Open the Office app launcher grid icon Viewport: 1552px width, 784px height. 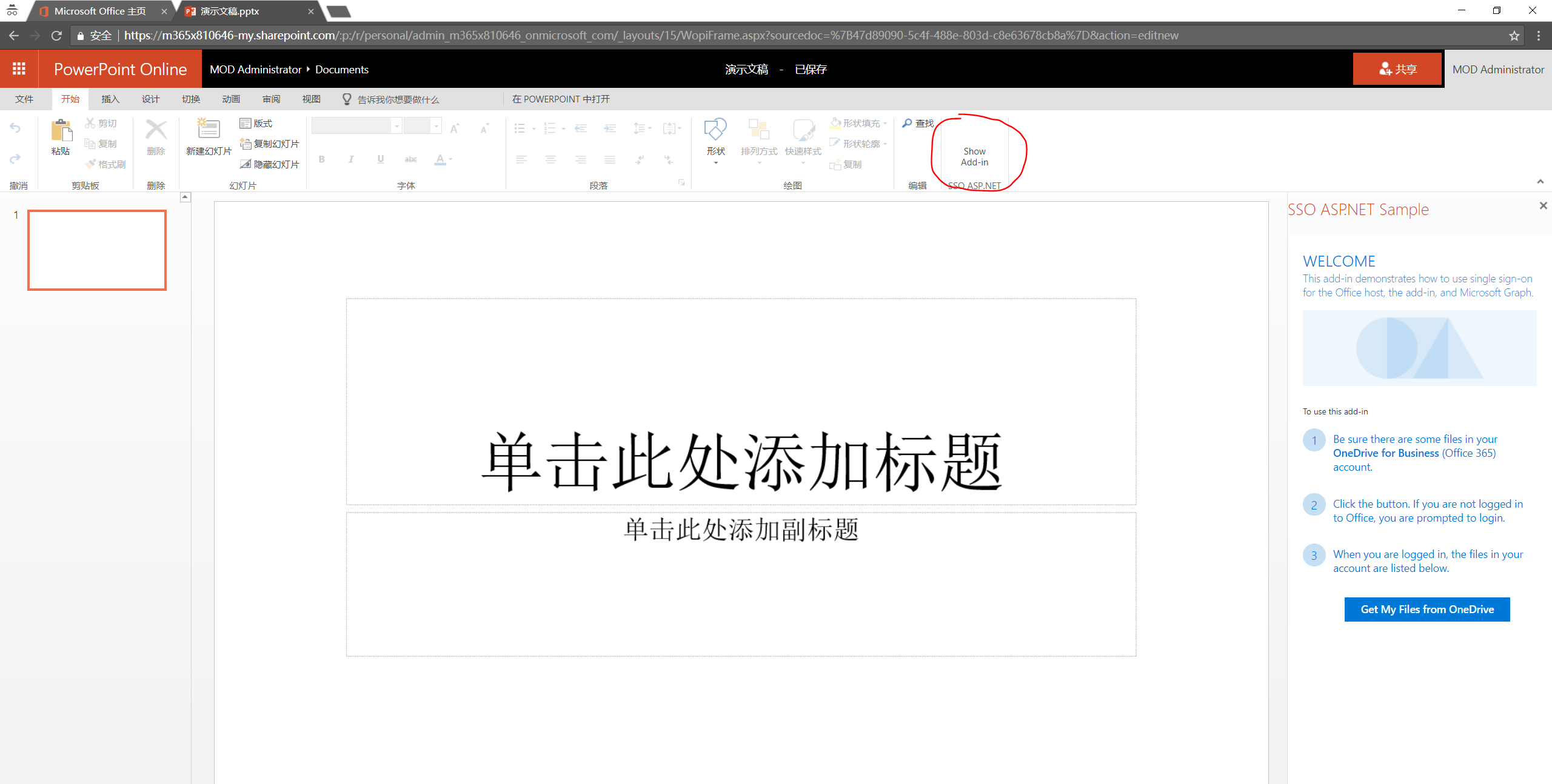(x=19, y=68)
